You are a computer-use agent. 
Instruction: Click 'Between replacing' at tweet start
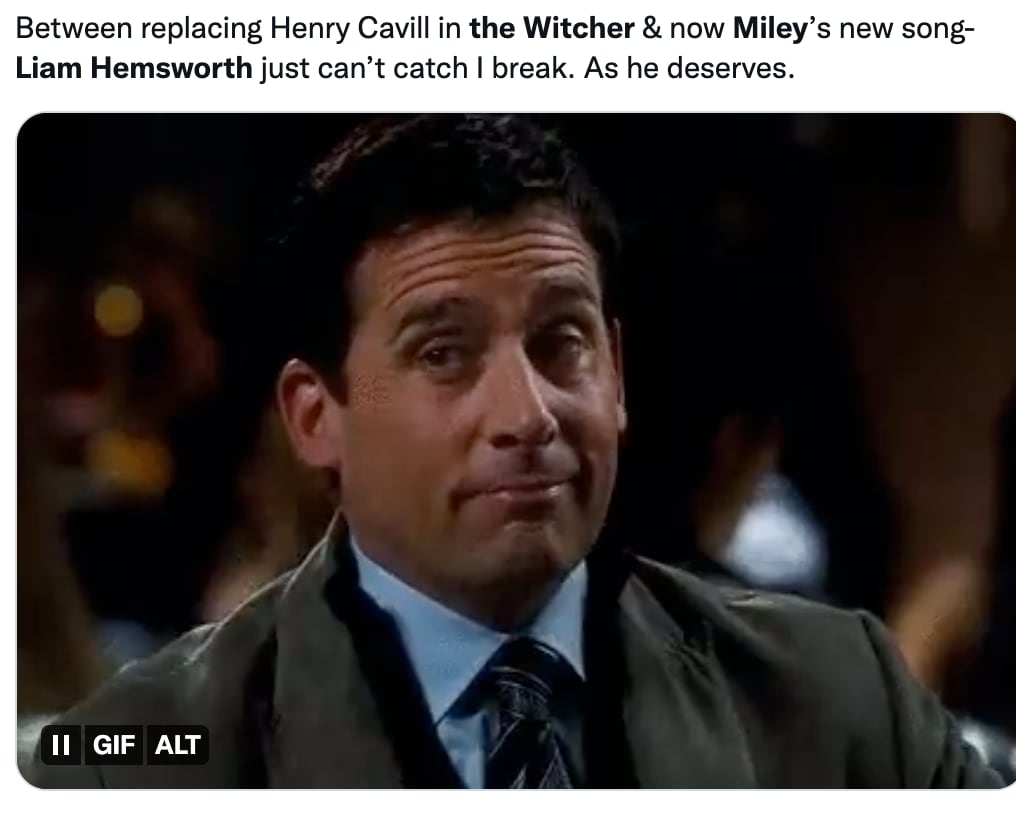139,29
